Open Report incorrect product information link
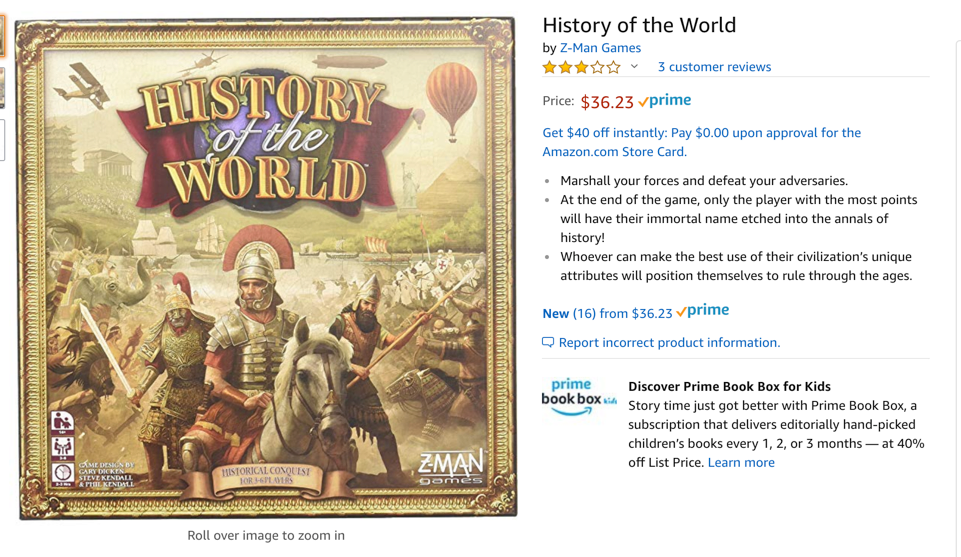This screenshot has width=961, height=557. click(x=669, y=342)
